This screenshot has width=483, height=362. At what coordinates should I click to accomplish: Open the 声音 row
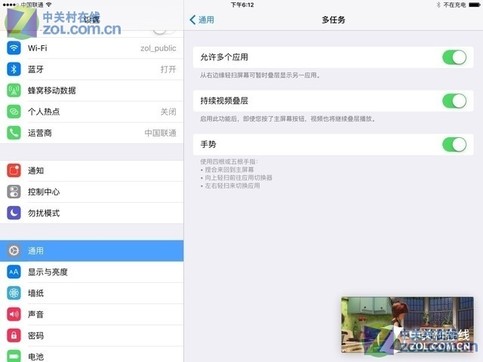click(92, 314)
